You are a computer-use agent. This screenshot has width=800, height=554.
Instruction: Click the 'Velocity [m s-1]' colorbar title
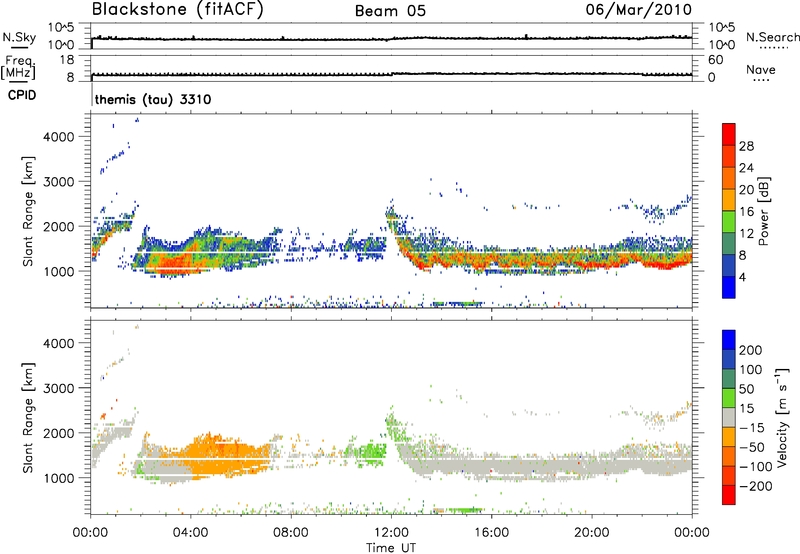point(782,417)
